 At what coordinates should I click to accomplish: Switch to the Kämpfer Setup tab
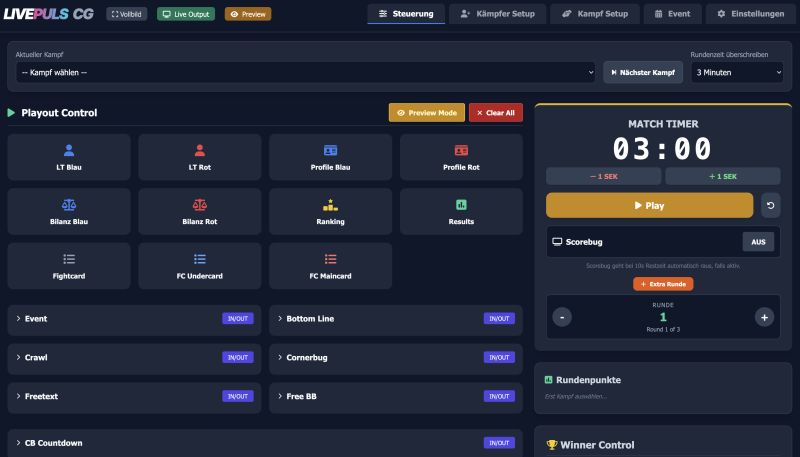[x=497, y=14]
